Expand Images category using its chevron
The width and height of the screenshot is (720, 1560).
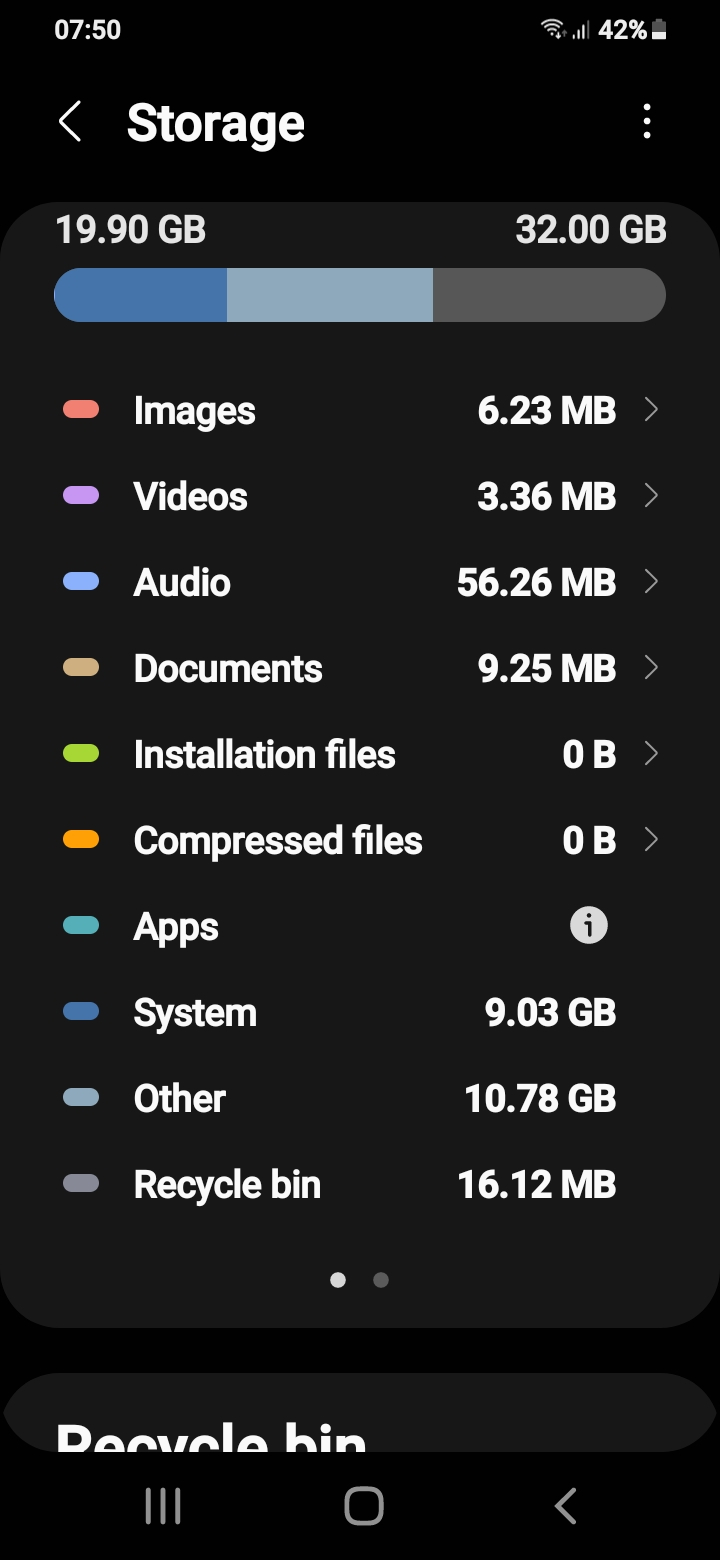651,410
